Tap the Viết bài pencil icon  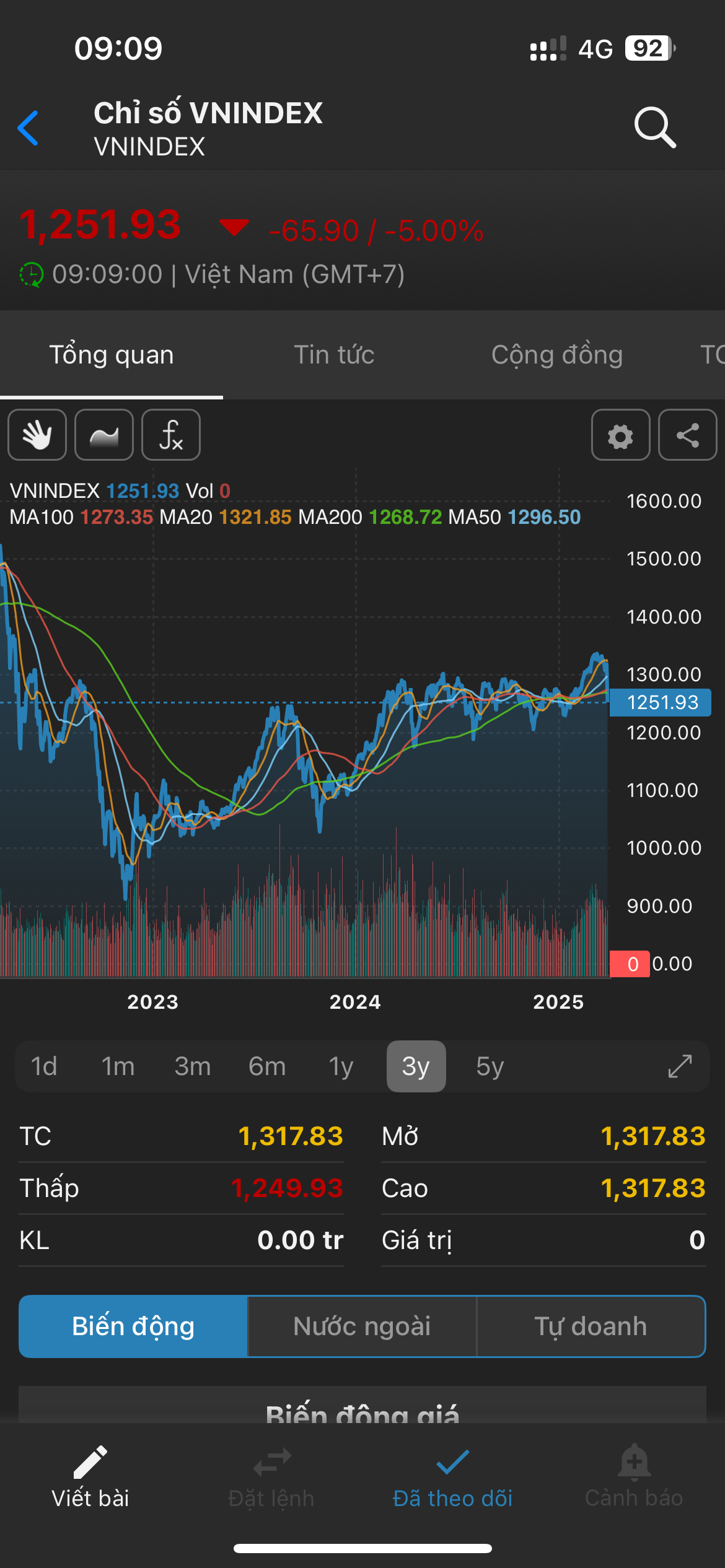90,1463
